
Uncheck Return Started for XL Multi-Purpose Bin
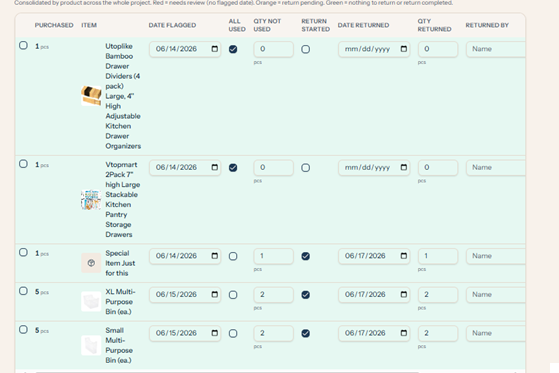(306, 295)
